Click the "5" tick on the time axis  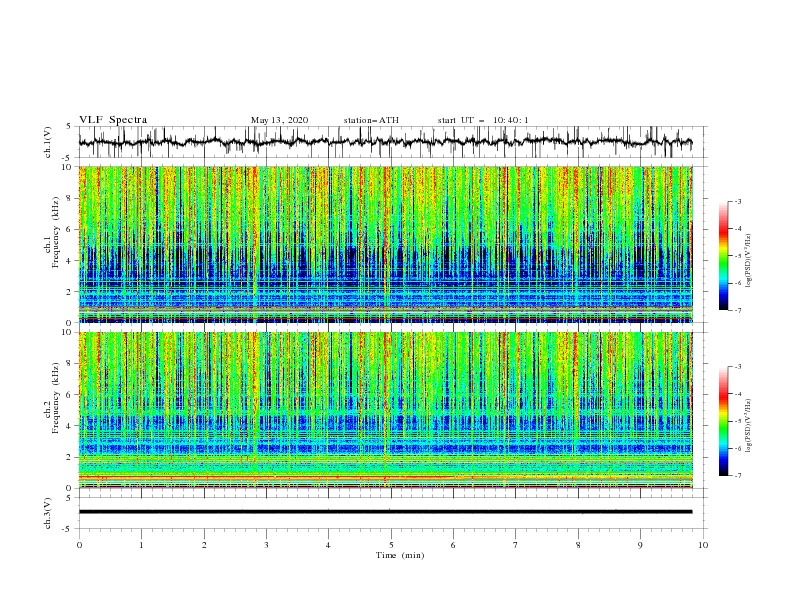(x=391, y=545)
